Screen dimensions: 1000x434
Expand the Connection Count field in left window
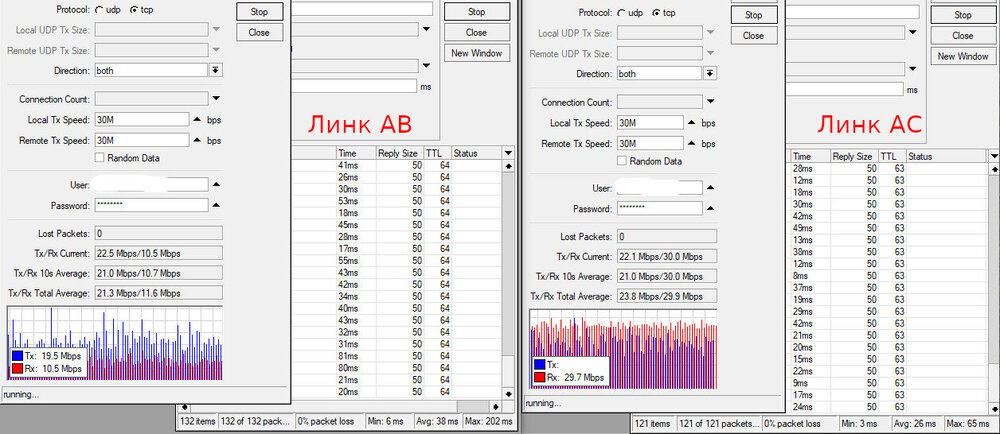(x=215, y=99)
